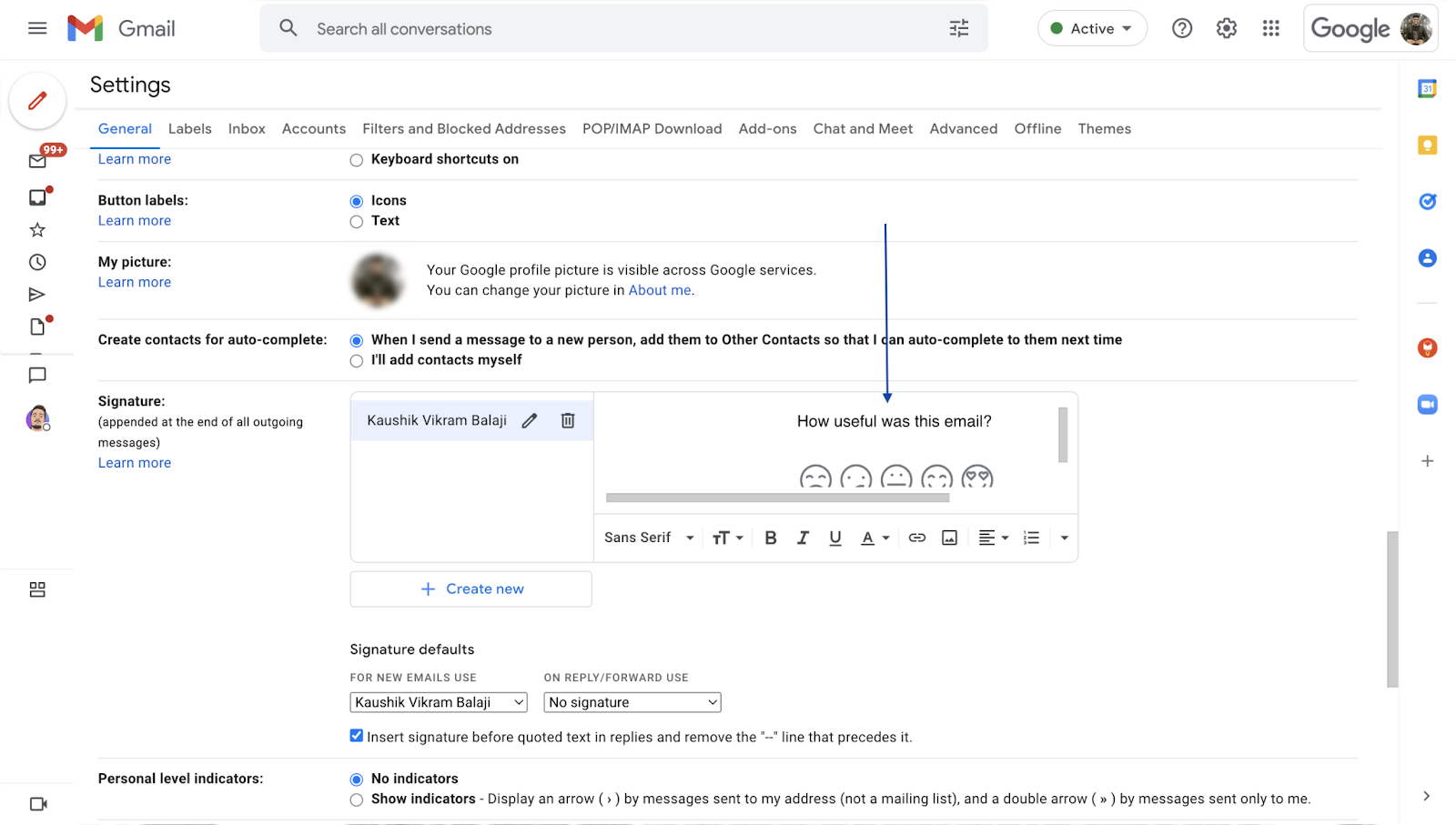This screenshot has height=825, width=1456.
Task: Open the Sans Serif font dropdown
Action: pyautogui.click(x=649, y=538)
